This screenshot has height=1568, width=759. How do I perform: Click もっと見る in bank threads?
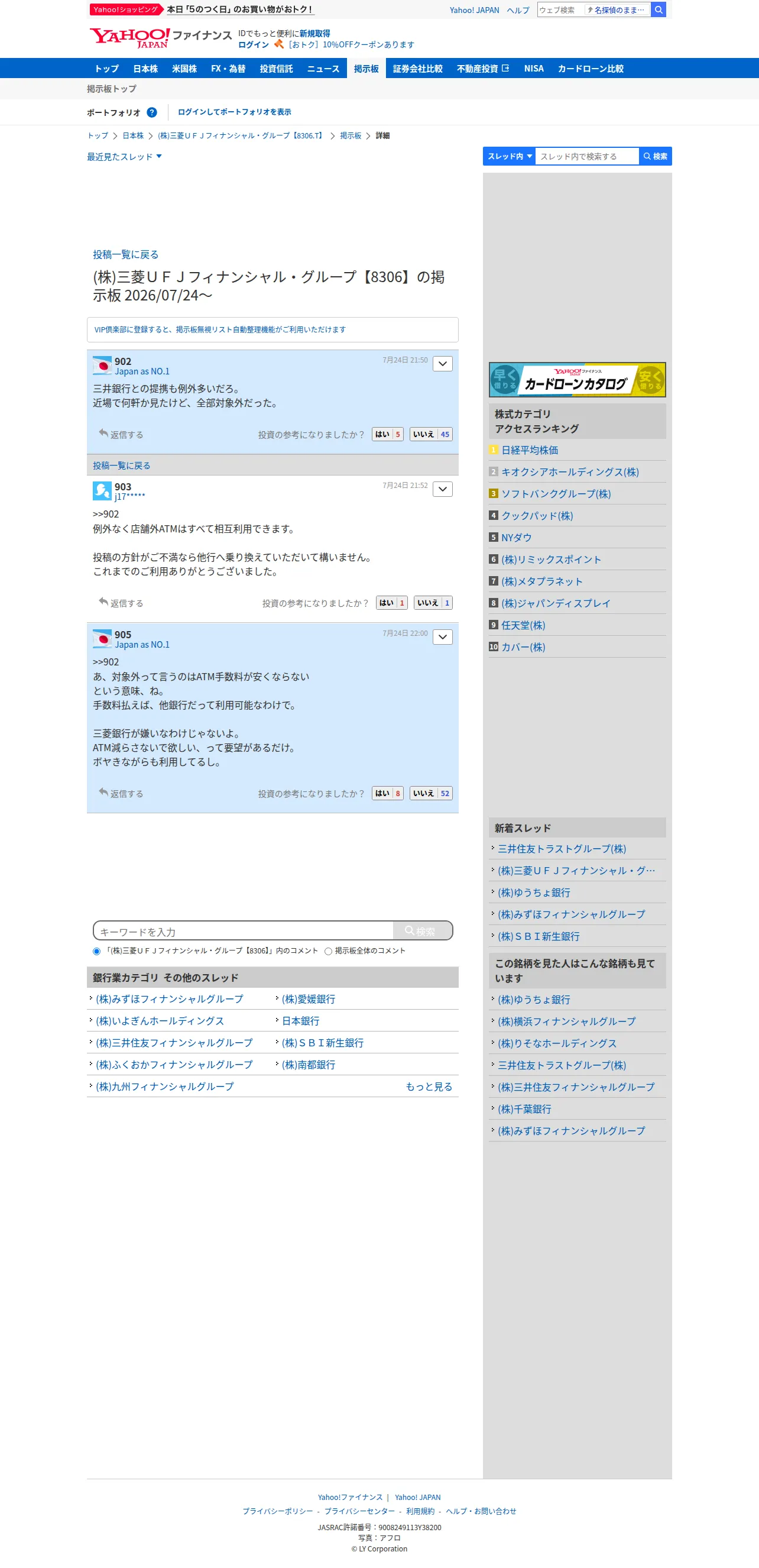[x=429, y=1087]
